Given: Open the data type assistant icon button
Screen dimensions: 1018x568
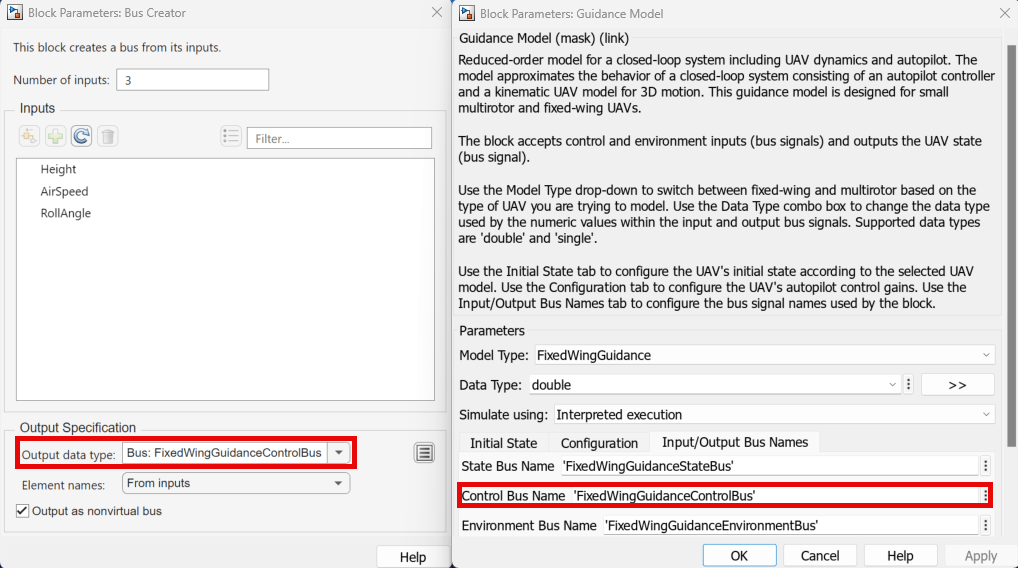Looking at the screenshot, I should (425, 453).
